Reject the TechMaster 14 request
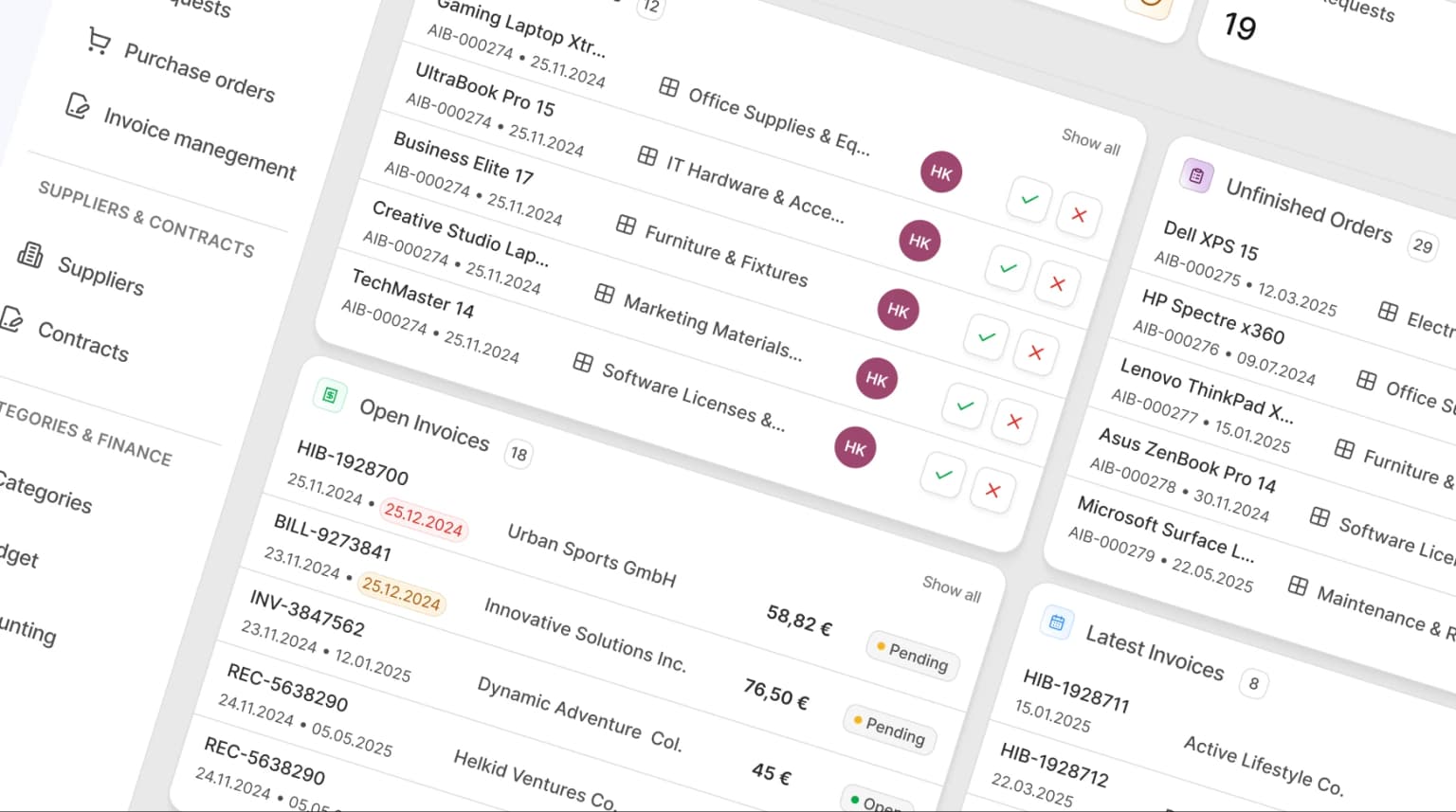 992,490
